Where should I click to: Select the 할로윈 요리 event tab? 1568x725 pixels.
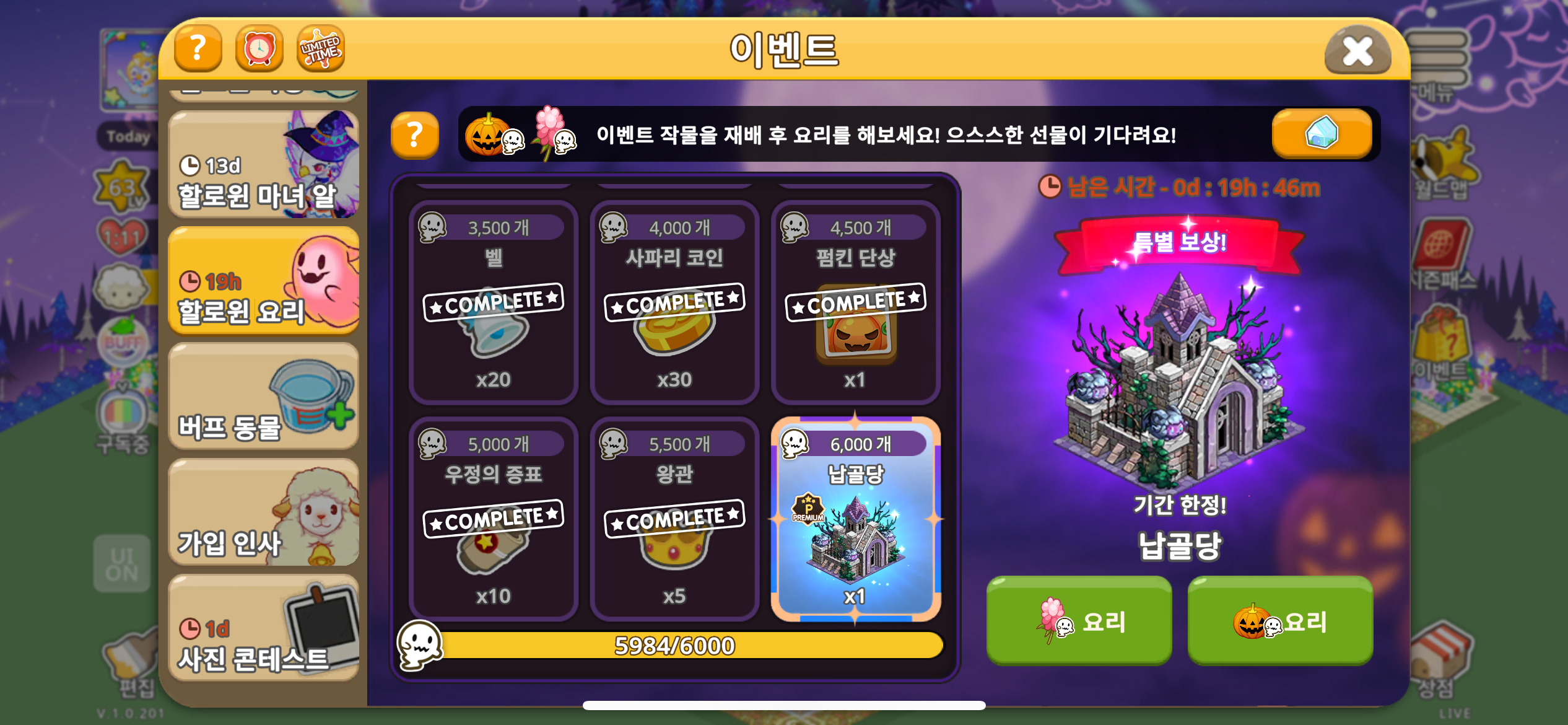point(264,281)
